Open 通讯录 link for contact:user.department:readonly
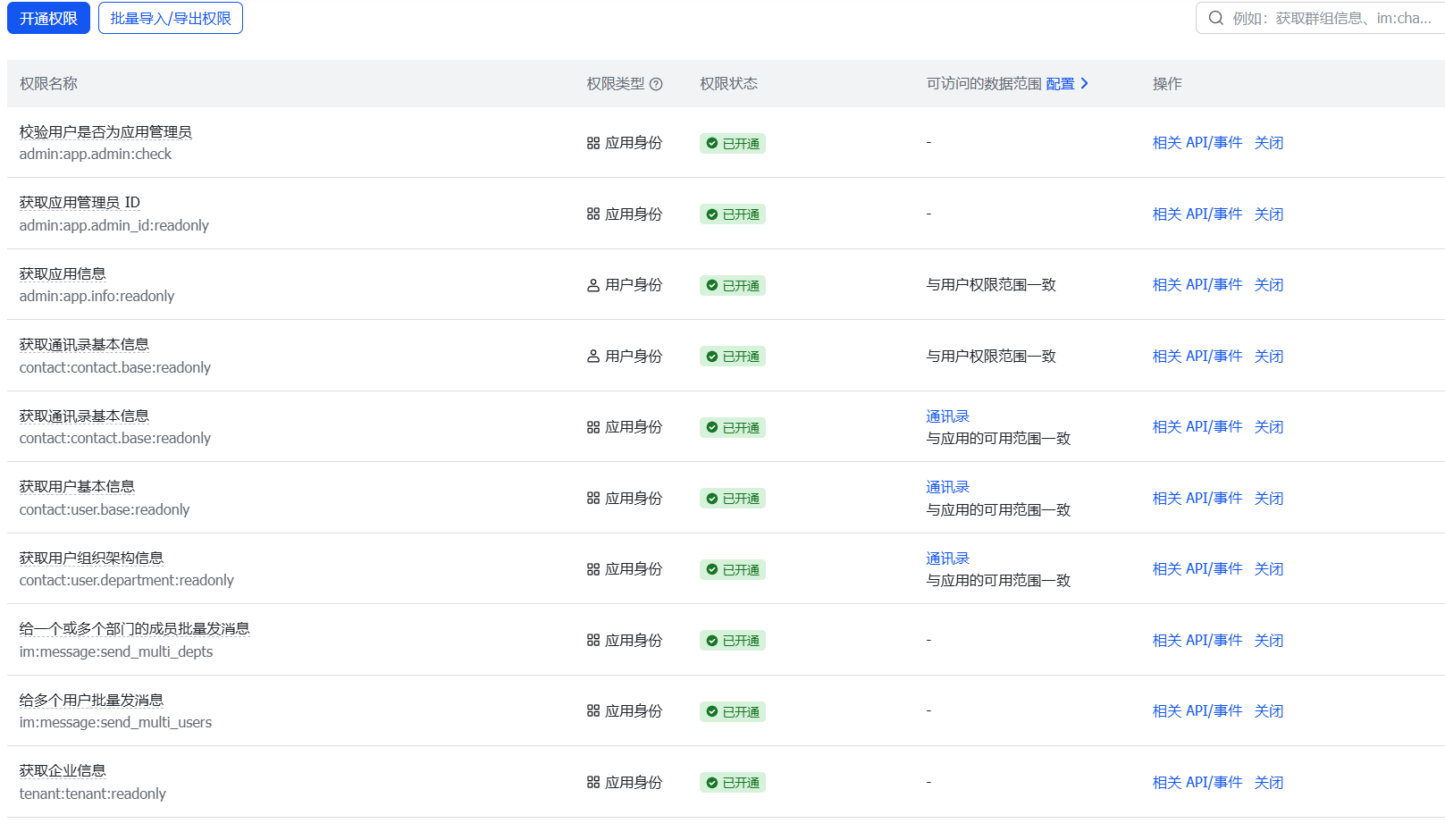This screenshot has width=1445, height=840. tap(947, 559)
